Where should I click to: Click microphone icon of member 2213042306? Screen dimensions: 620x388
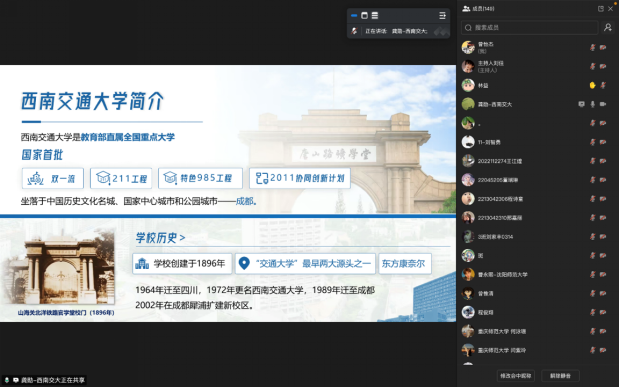pyautogui.click(x=592, y=199)
